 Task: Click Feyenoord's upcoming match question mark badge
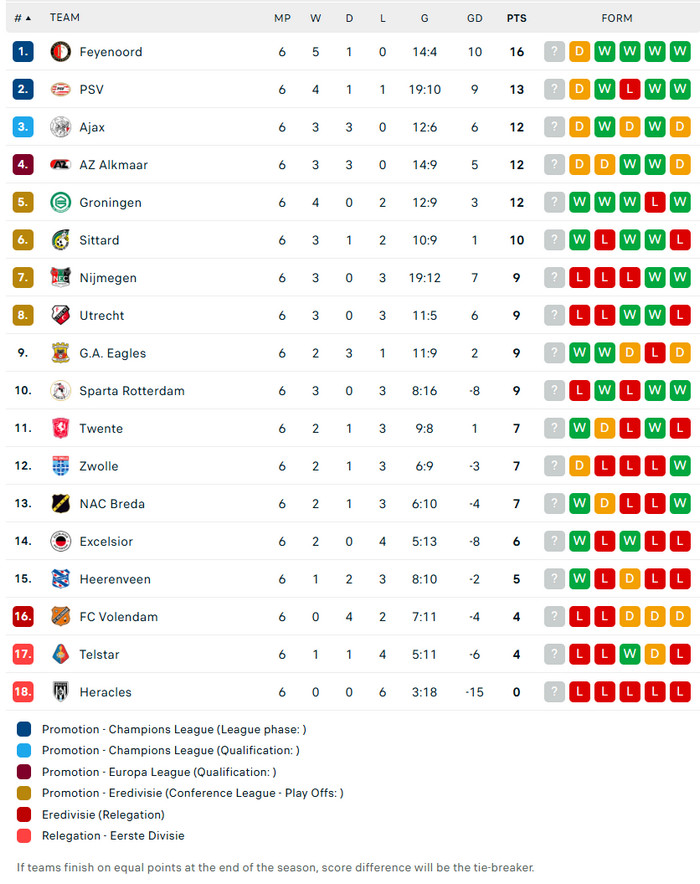[554, 52]
